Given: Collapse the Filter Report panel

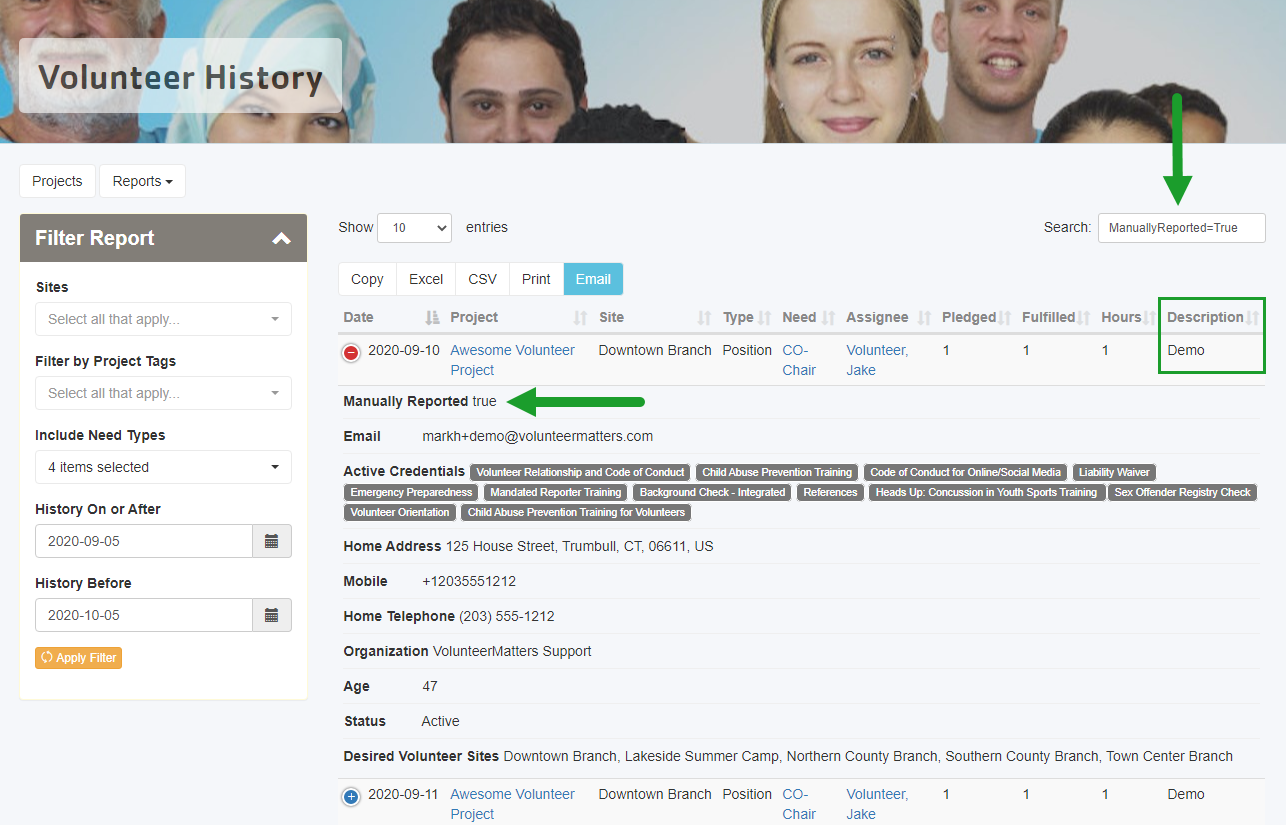Looking at the screenshot, I should tap(281, 238).
